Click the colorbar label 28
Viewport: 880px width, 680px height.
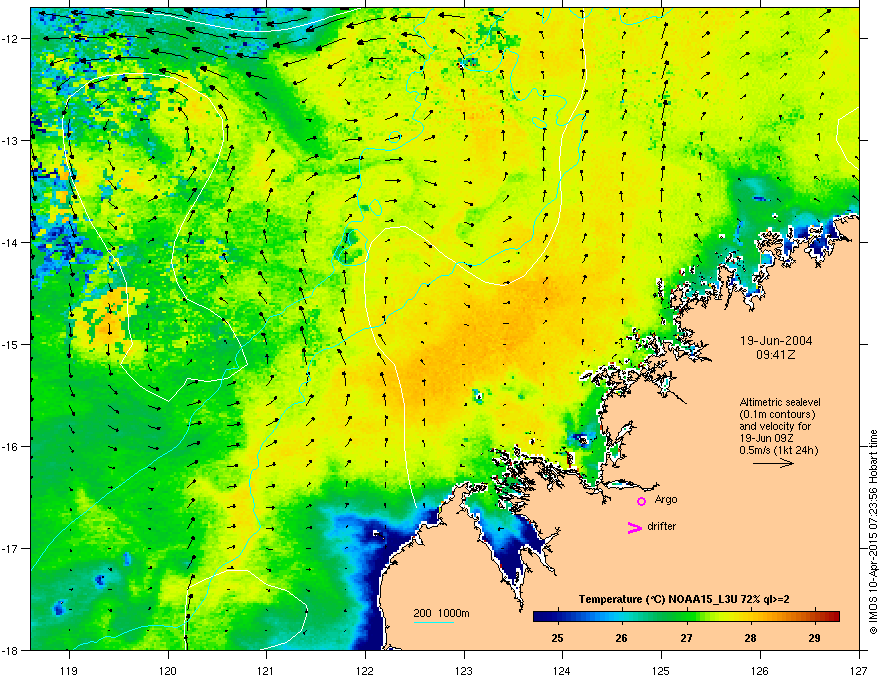pos(750,638)
